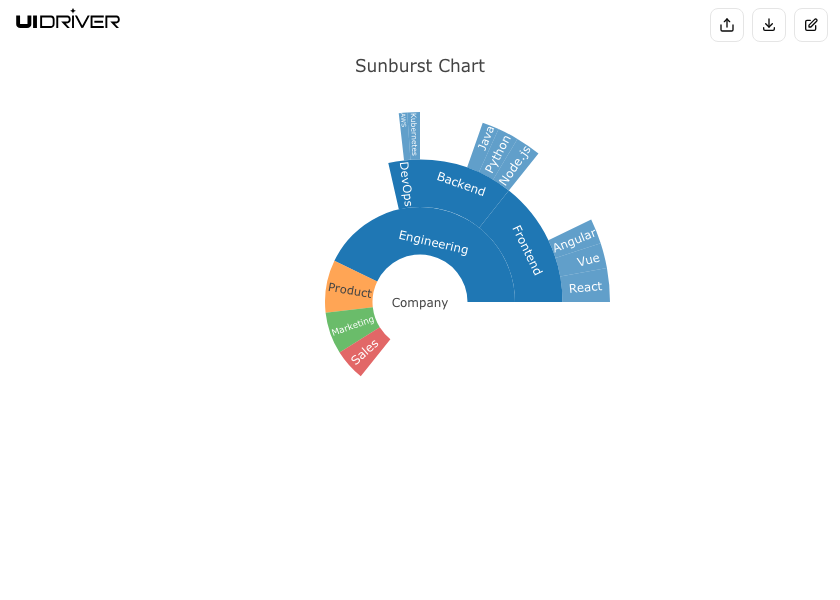Click the Python leaf segment
The height and width of the screenshot is (600, 840).
pyautogui.click(x=498, y=153)
